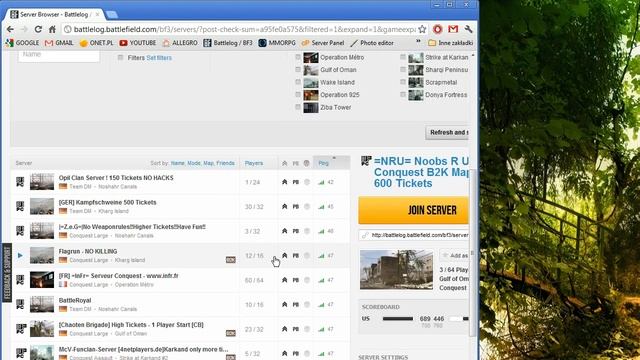Click the server Name filter input
640x360 pixels.
pos(59,56)
